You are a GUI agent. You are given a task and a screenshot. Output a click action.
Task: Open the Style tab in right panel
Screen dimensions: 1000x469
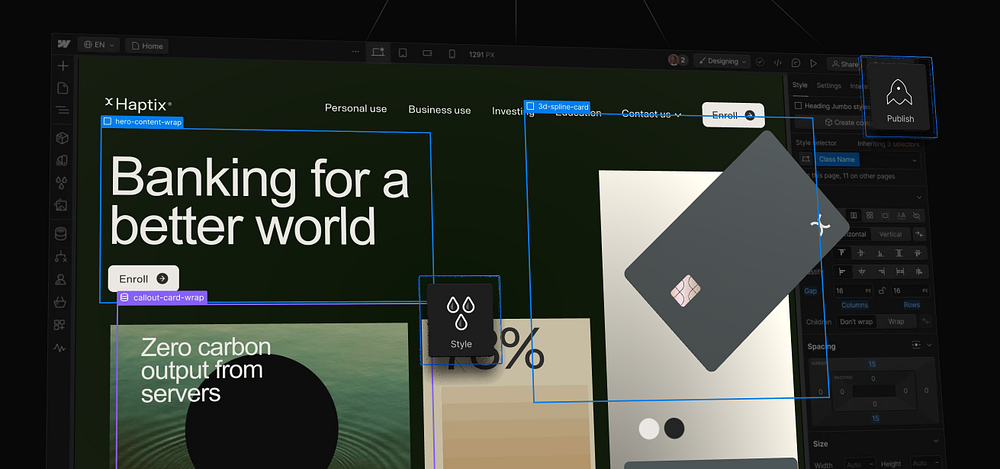point(800,86)
